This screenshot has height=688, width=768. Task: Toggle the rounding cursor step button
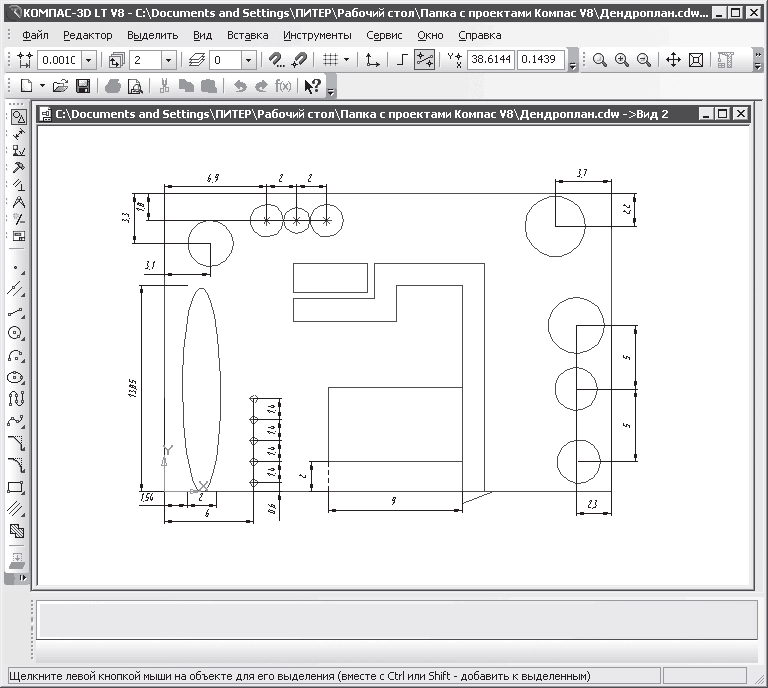click(424, 60)
